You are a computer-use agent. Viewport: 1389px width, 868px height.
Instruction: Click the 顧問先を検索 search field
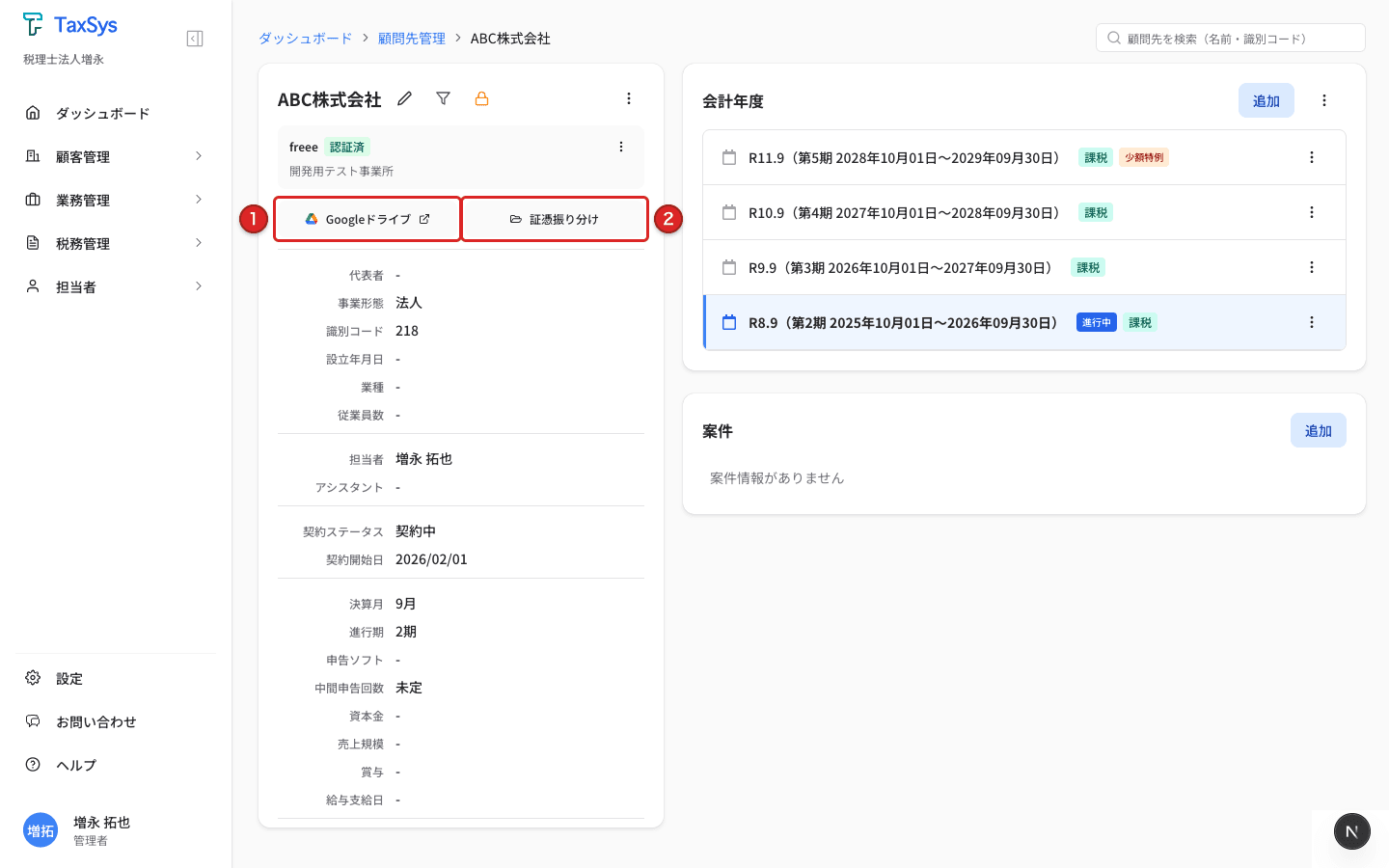click(1230, 37)
